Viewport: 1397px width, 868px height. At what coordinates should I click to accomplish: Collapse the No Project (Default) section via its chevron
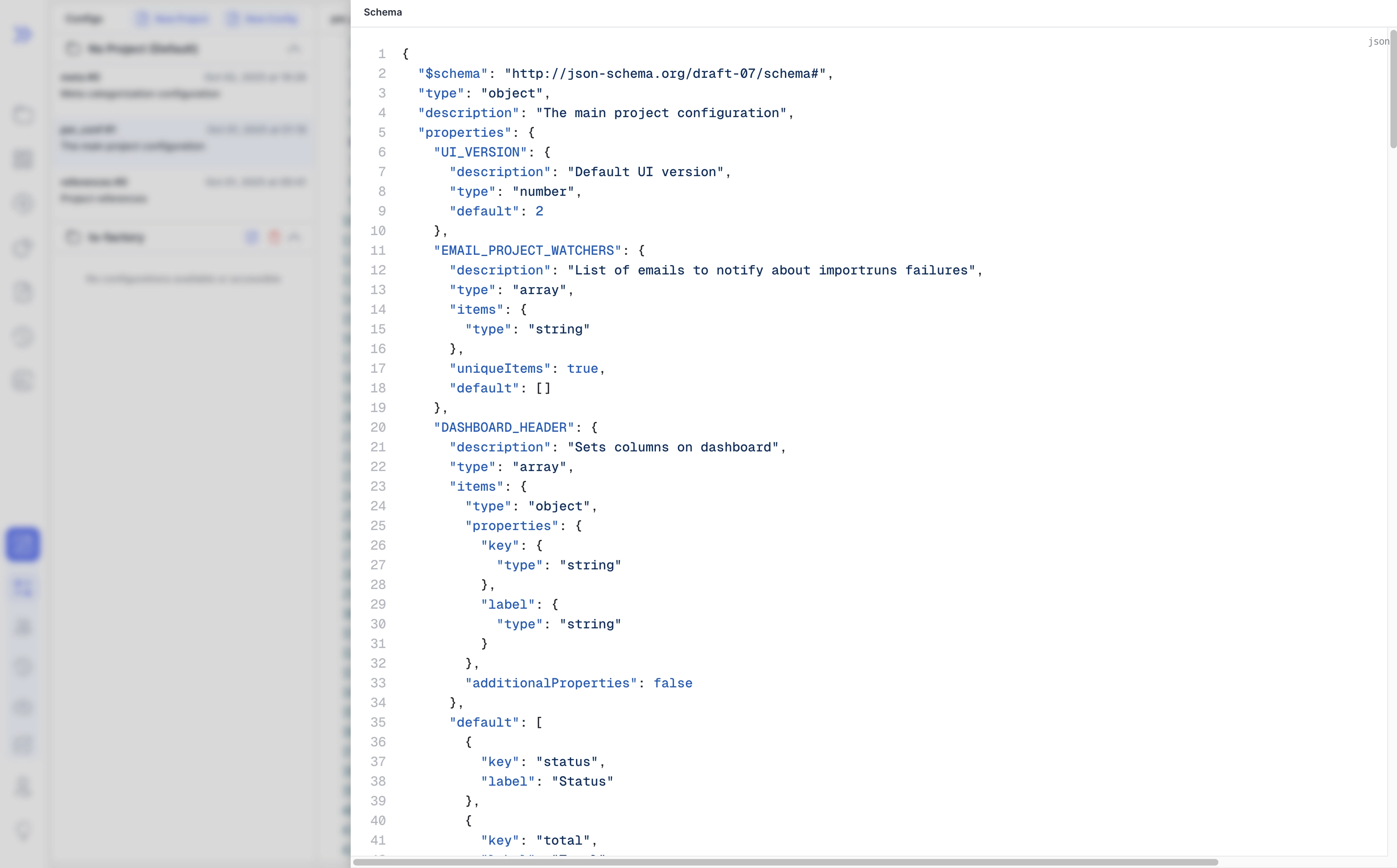(294, 48)
